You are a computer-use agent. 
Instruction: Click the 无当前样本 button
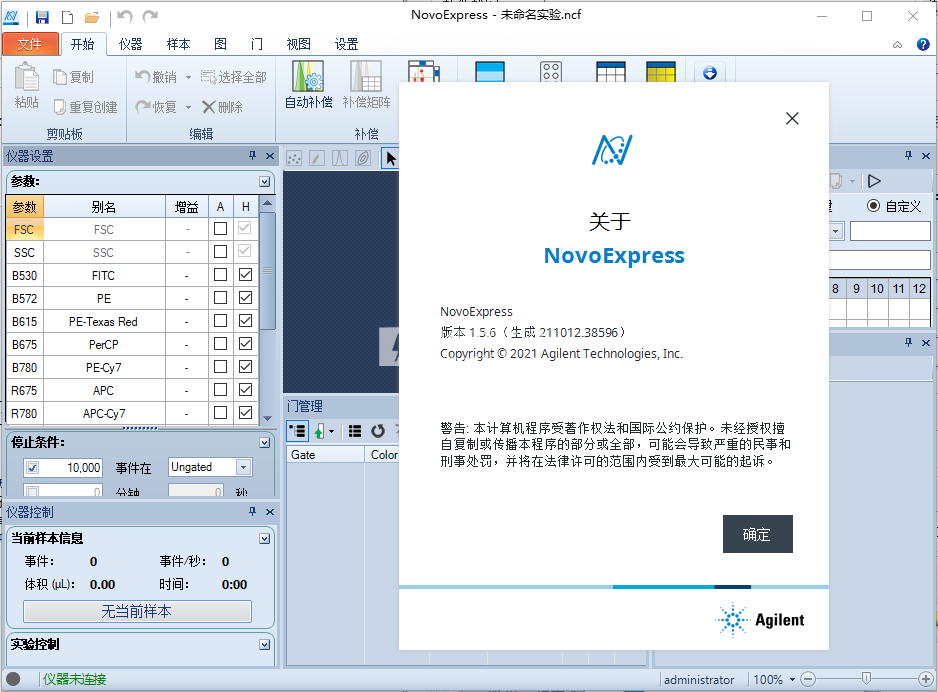139,611
